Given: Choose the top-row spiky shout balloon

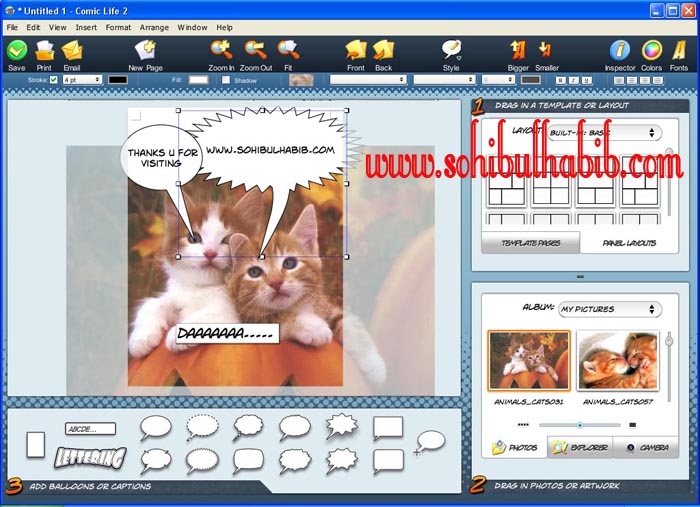Looking at the screenshot, I should click(x=342, y=426).
